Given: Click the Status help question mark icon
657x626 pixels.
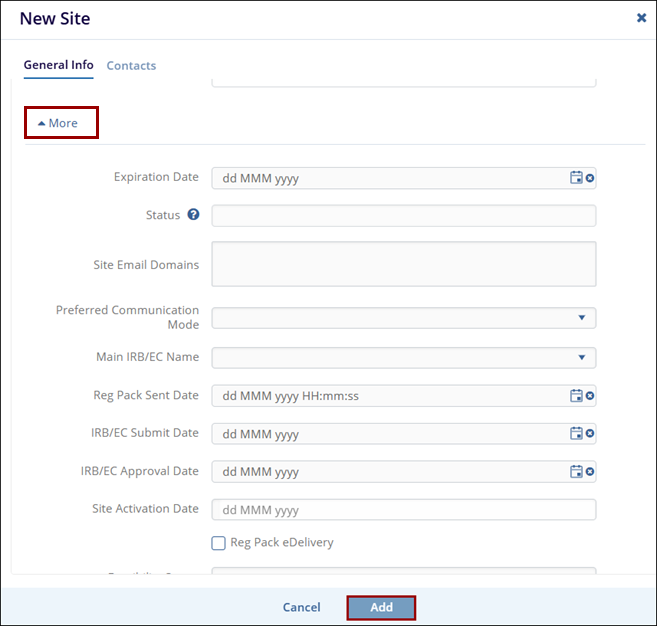Looking at the screenshot, I should tap(194, 215).
